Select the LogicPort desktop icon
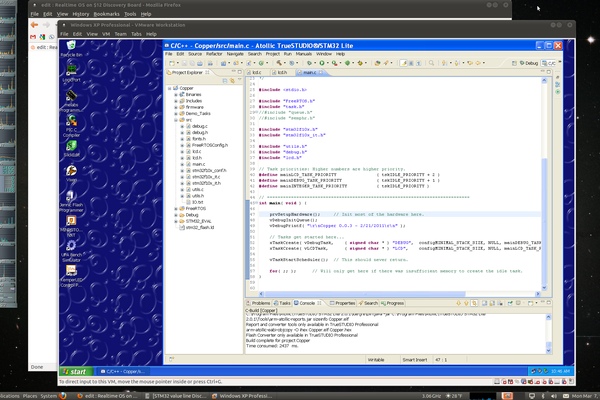 pos(71,73)
